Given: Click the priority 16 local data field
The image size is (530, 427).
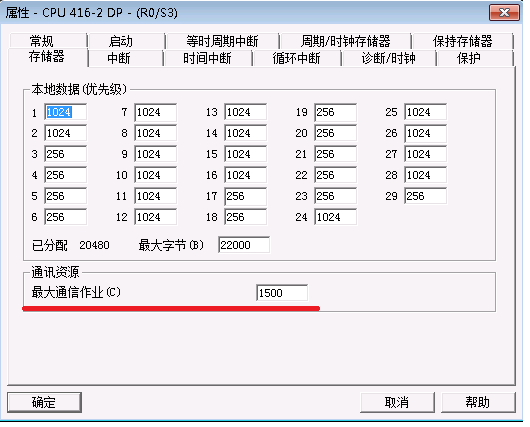Looking at the screenshot, I should tap(245, 175).
